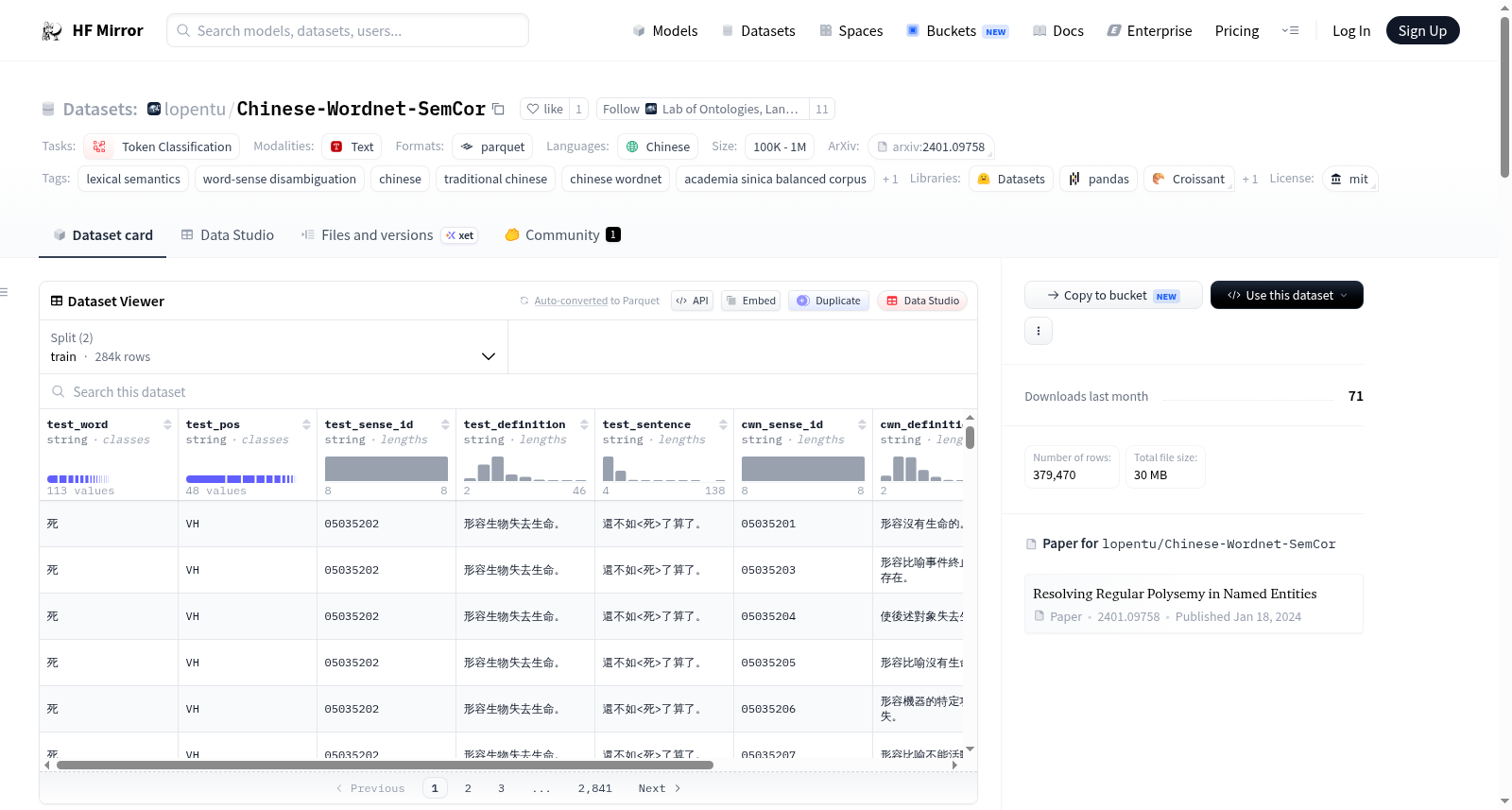Duplicate this dataset

829,301
